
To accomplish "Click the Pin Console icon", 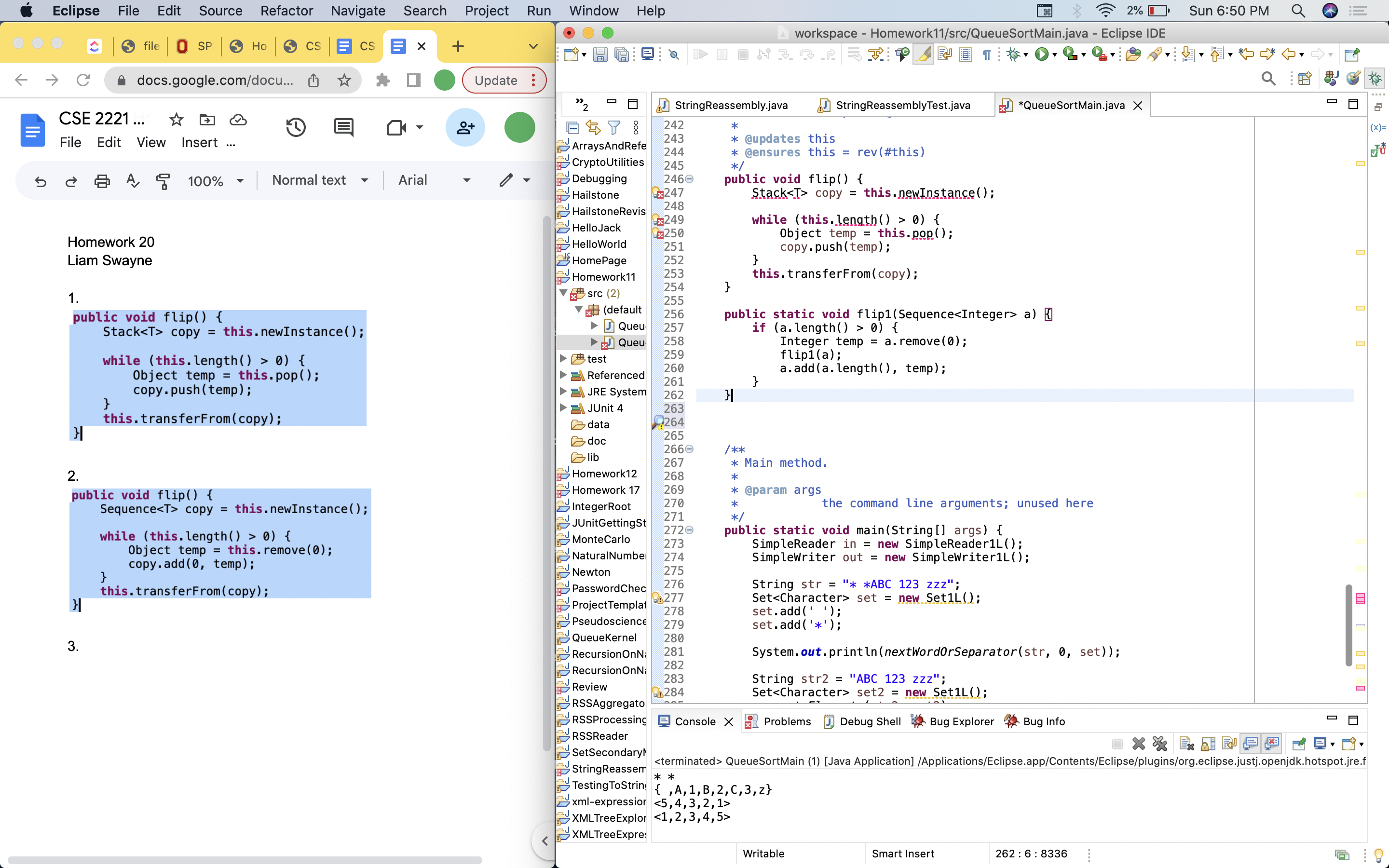I will coord(1298,744).
